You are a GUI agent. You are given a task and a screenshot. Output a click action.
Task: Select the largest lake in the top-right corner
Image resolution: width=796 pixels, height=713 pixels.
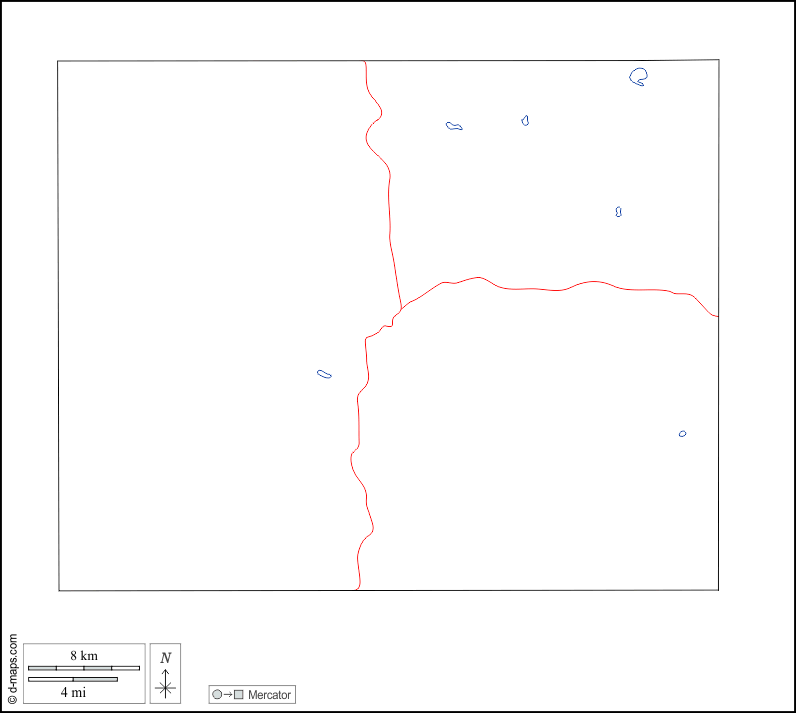638,76
